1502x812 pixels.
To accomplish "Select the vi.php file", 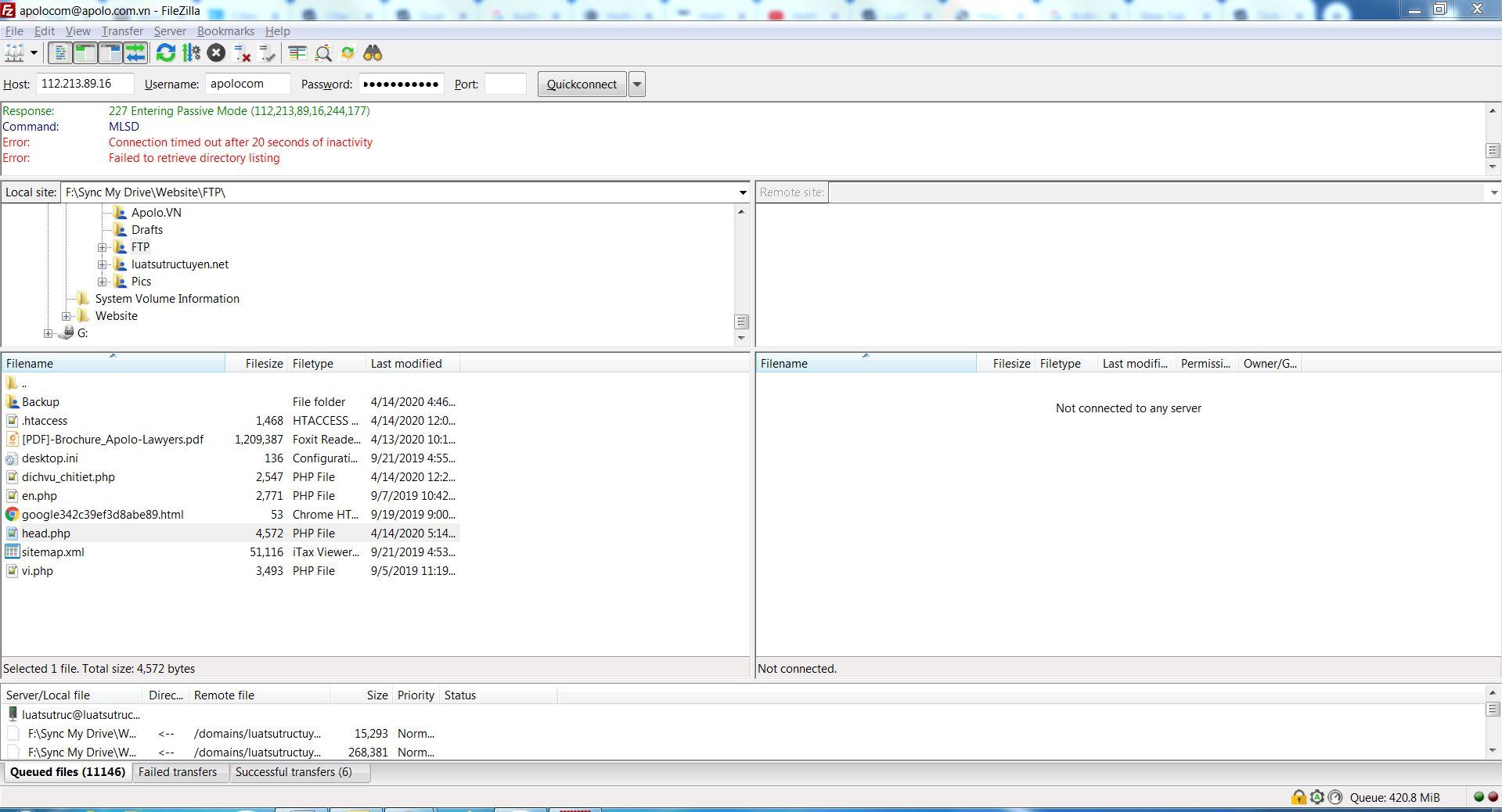I will point(230,571).
